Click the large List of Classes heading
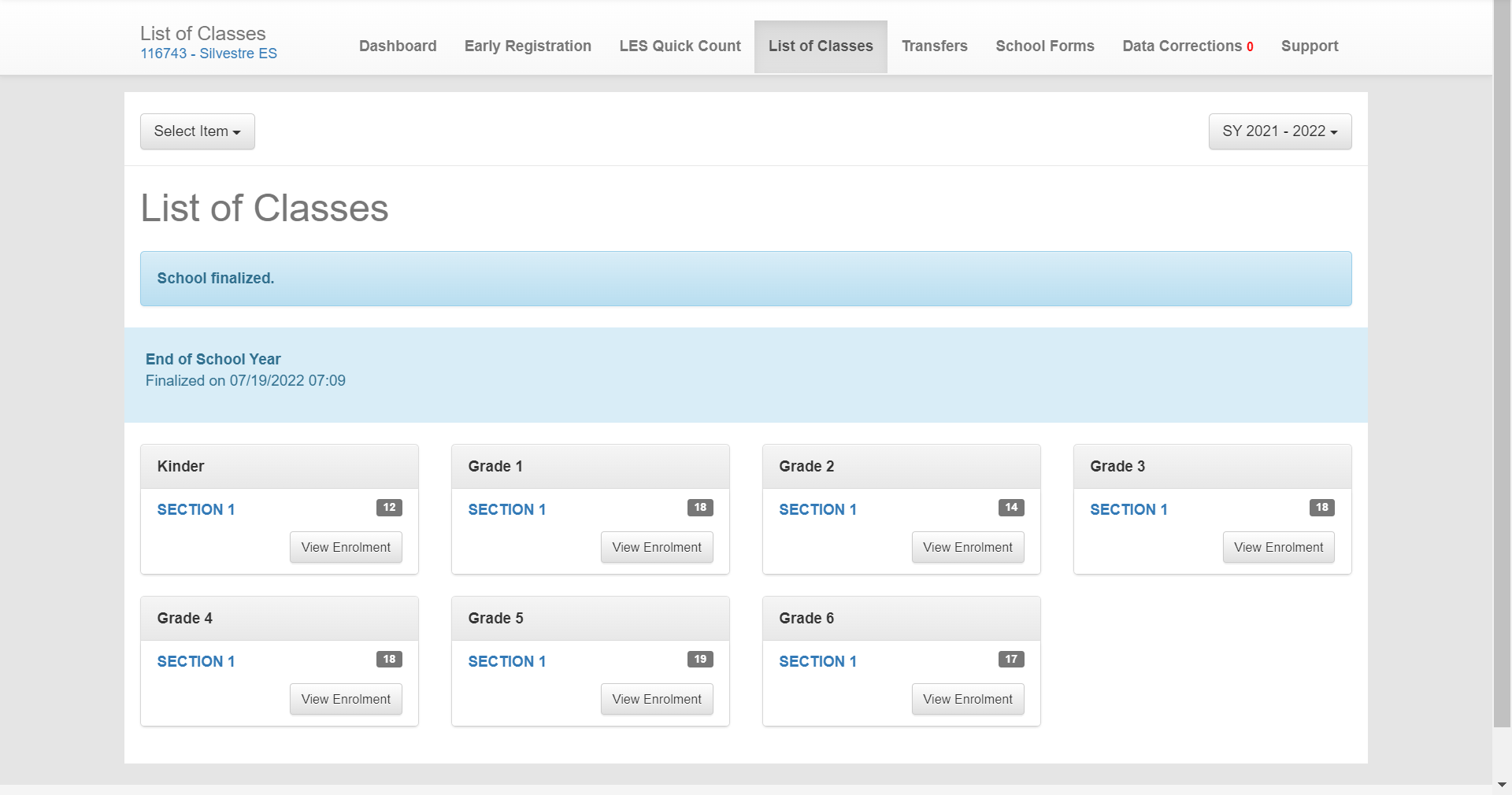The height and width of the screenshot is (795, 1512). [265, 209]
